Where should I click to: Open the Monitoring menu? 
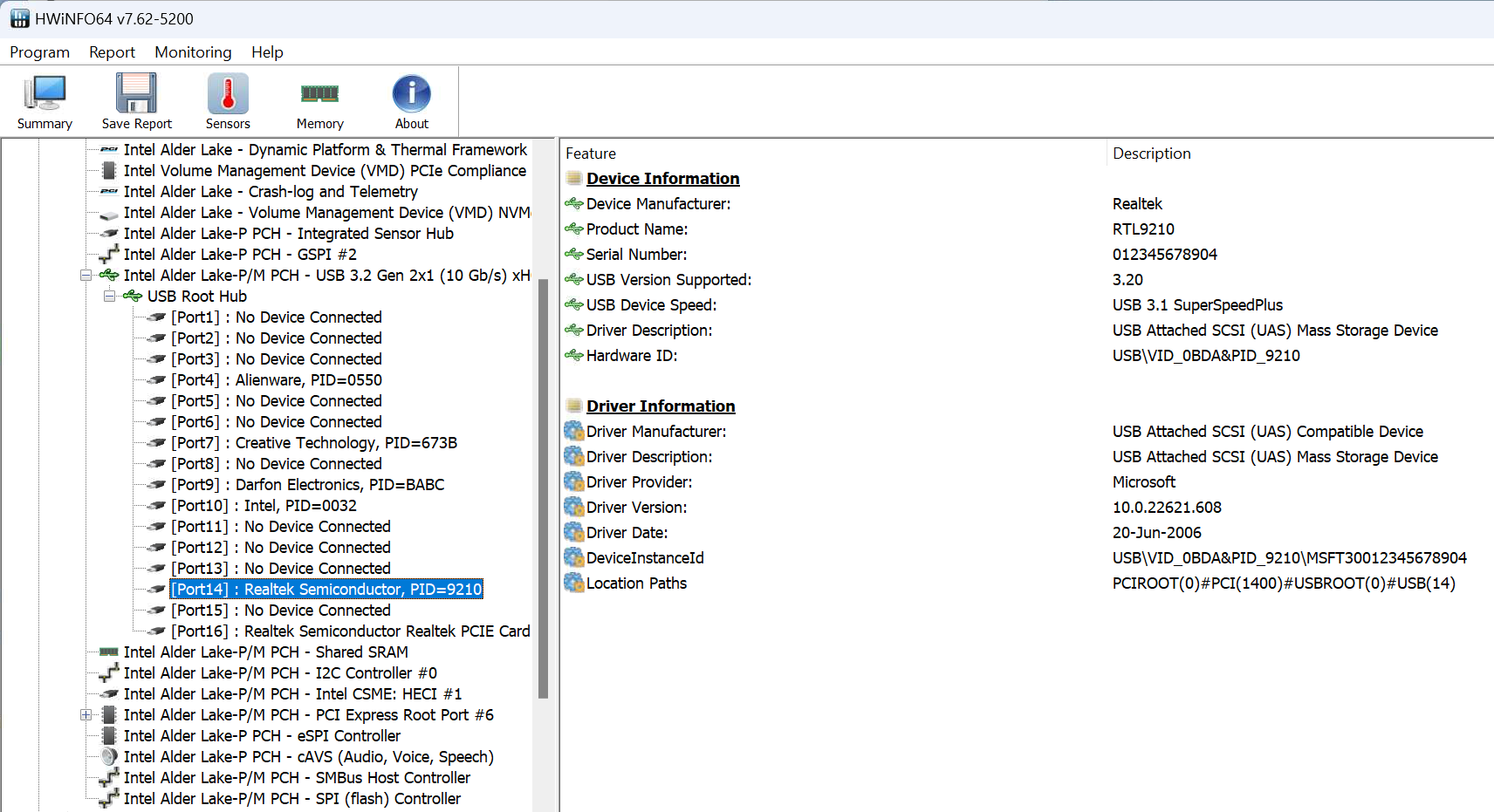193,52
